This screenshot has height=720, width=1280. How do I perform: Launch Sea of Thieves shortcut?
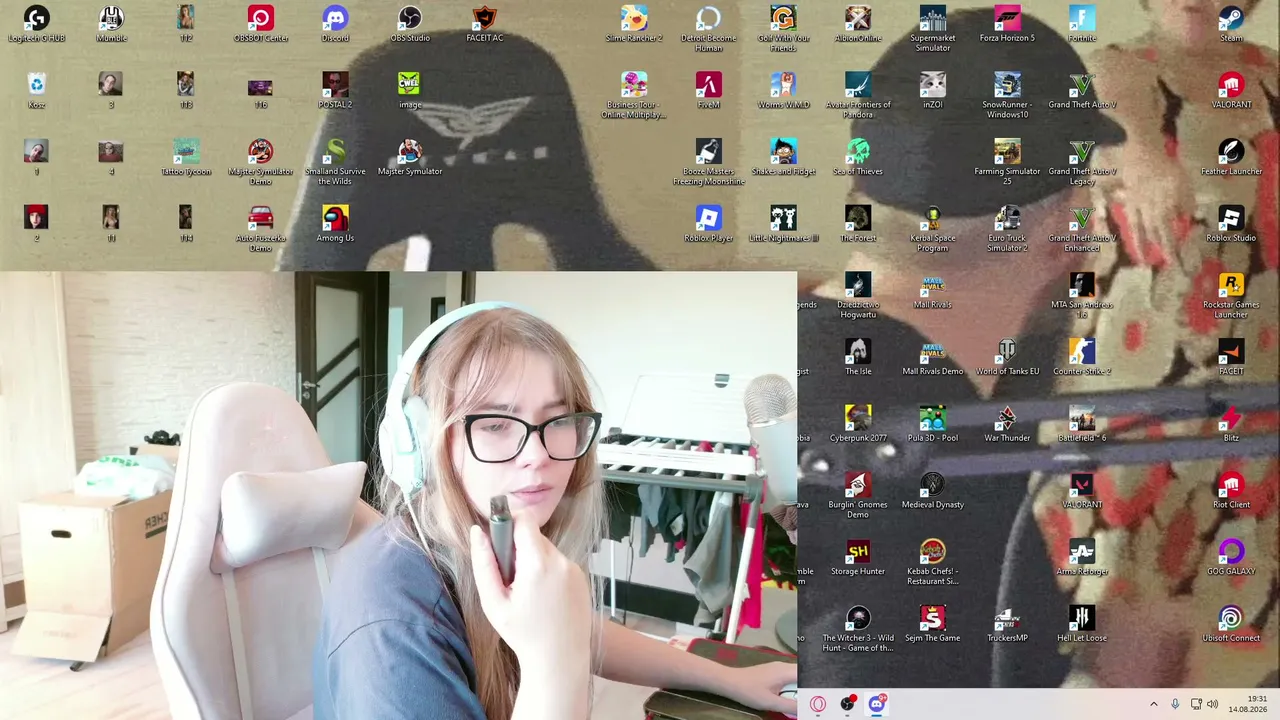click(x=858, y=158)
